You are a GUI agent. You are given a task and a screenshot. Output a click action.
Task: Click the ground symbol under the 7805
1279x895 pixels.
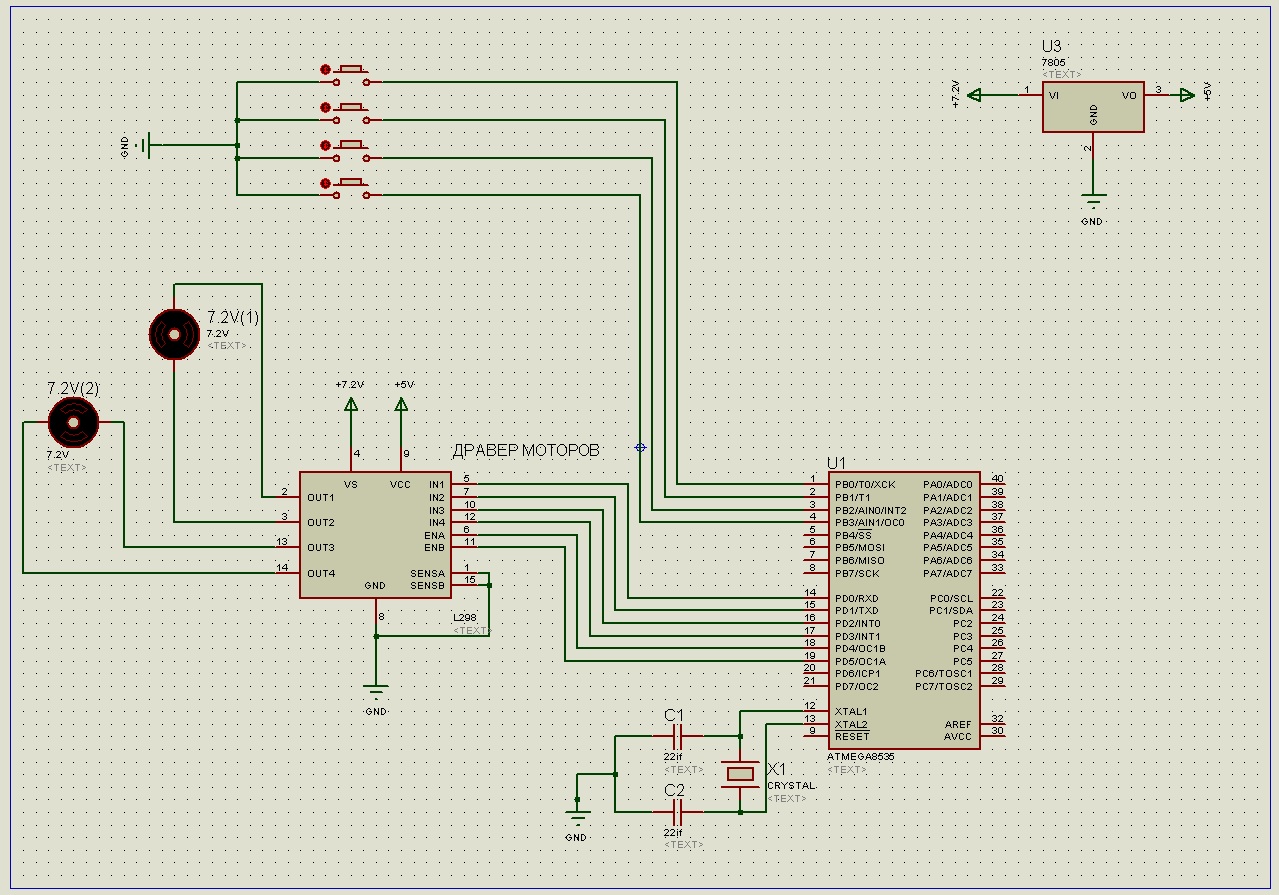click(x=1093, y=199)
